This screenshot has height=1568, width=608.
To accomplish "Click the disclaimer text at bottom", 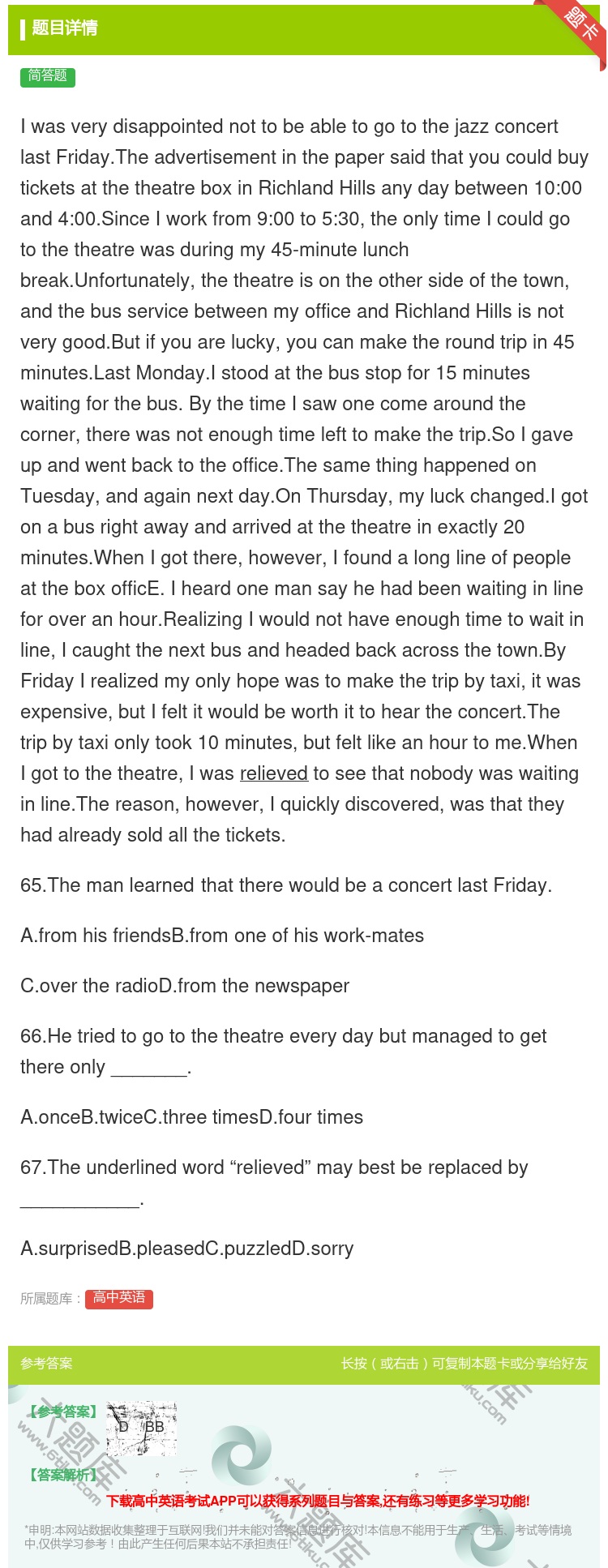I will click(x=298, y=1536).
